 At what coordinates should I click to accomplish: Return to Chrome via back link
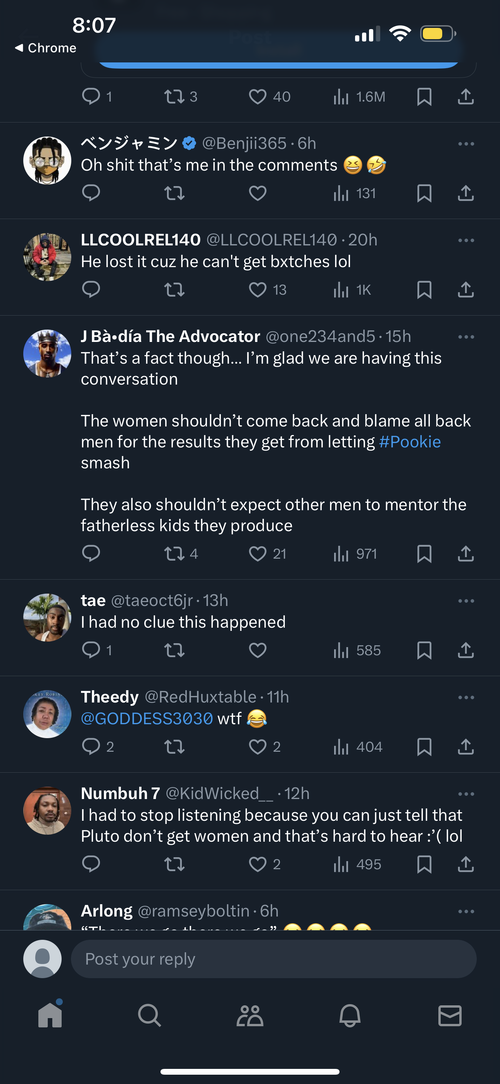tap(46, 48)
